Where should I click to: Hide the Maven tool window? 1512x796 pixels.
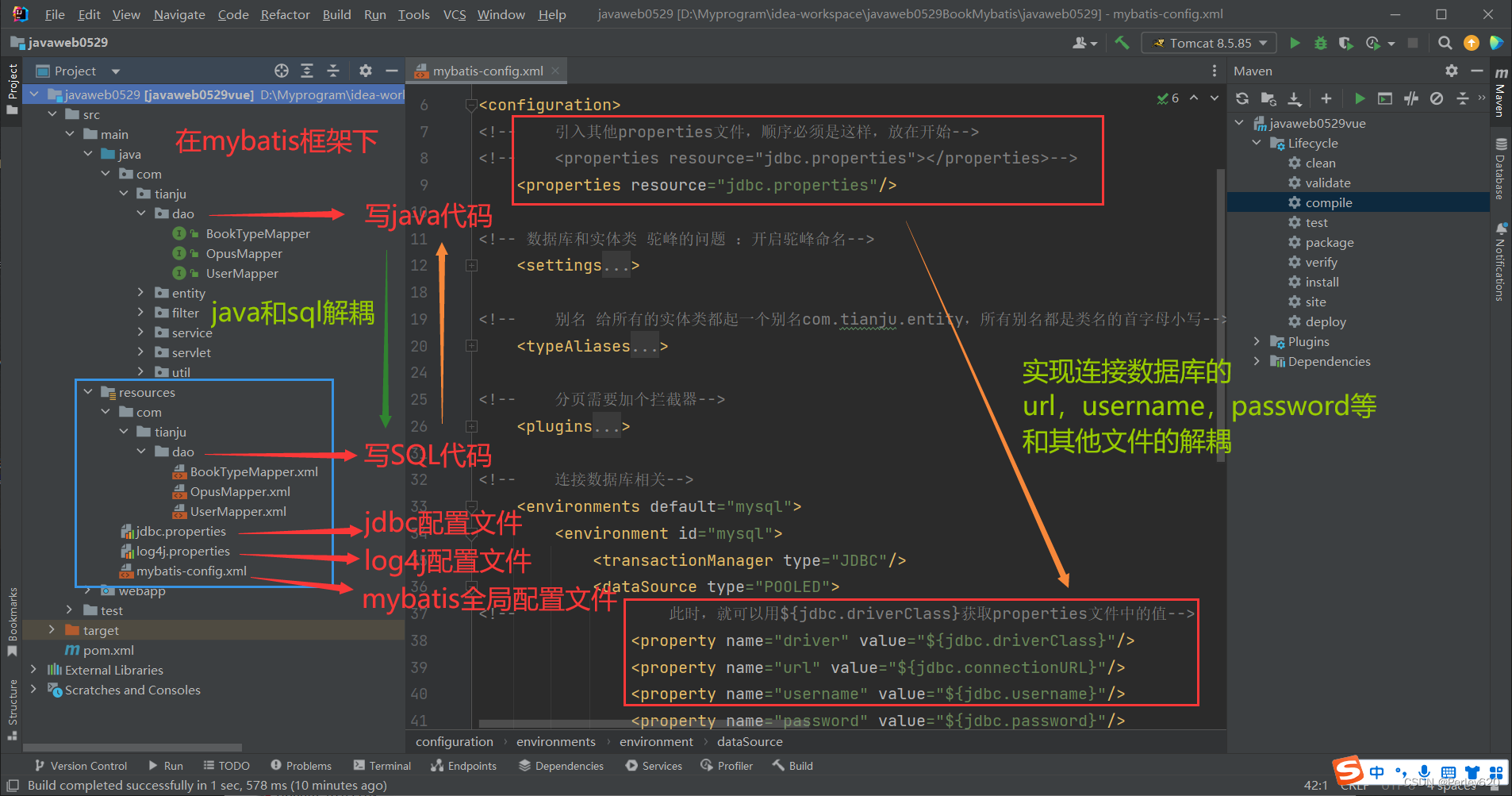[x=1476, y=71]
